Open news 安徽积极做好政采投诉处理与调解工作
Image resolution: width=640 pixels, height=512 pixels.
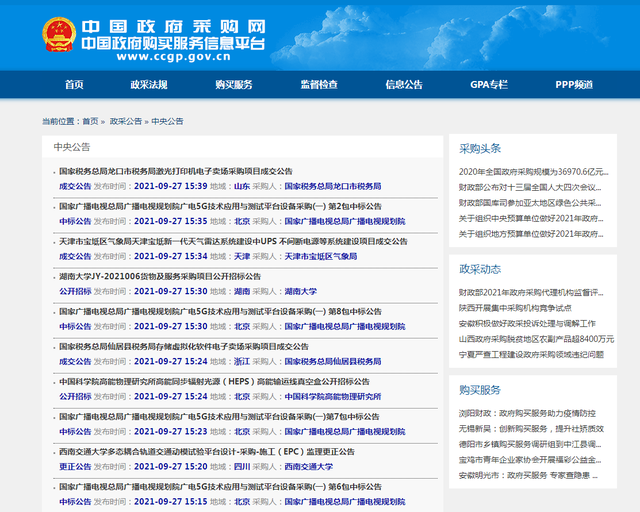pyautogui.click(x=527, y=323)
